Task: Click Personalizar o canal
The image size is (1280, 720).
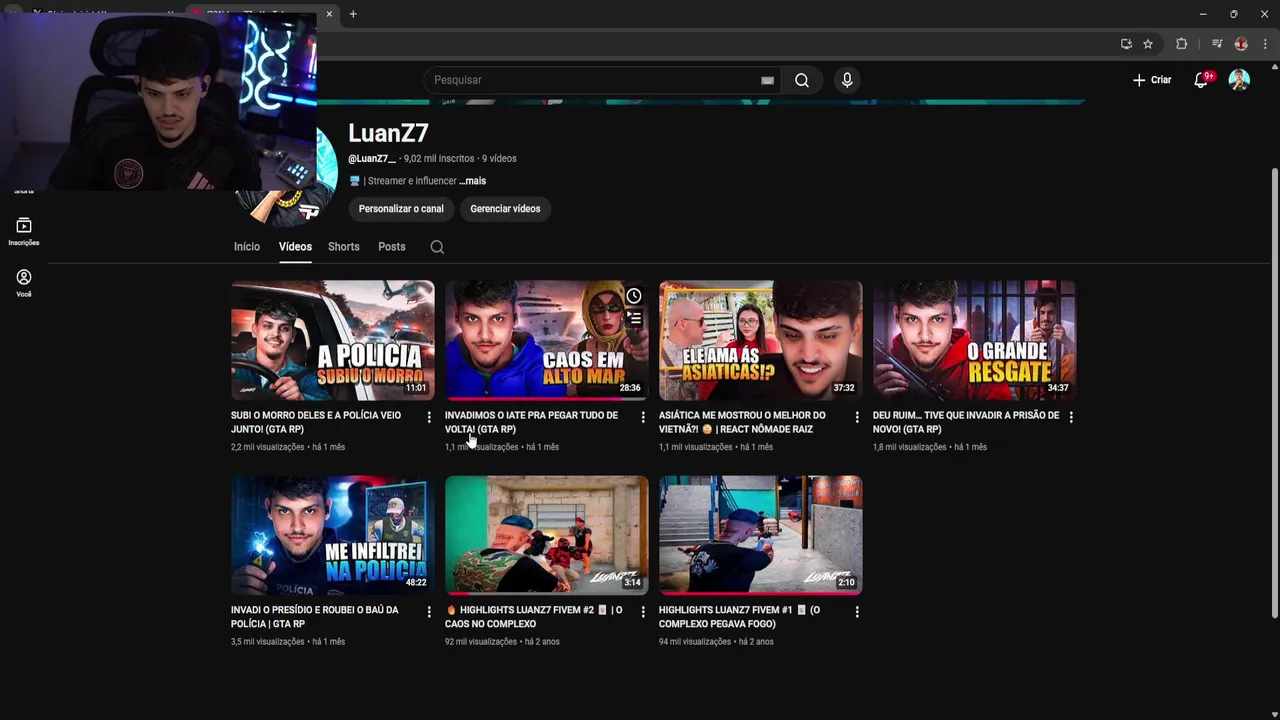Action: (401, 209)
